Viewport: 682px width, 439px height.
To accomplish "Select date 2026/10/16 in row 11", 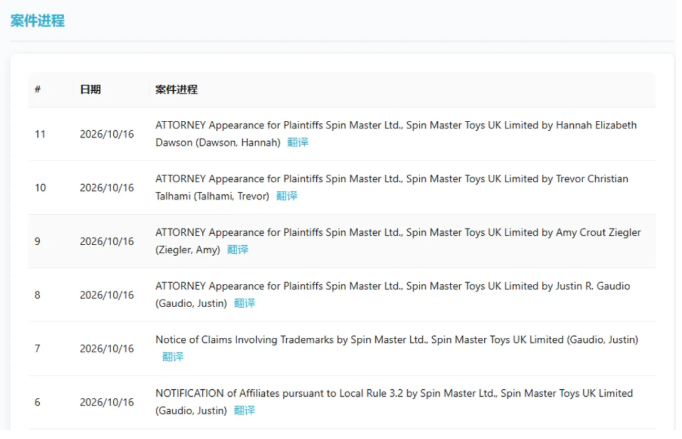I will pos(107,134).
